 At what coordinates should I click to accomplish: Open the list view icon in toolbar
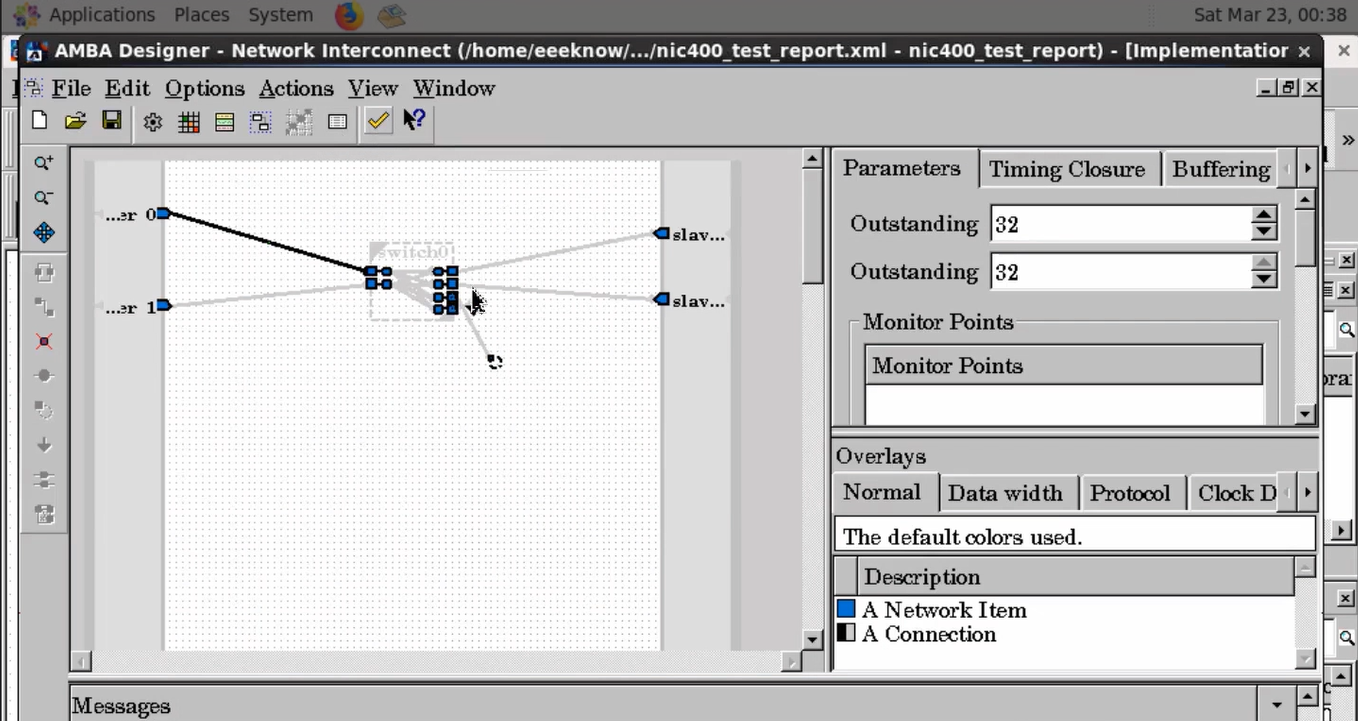tap(337, 122)
